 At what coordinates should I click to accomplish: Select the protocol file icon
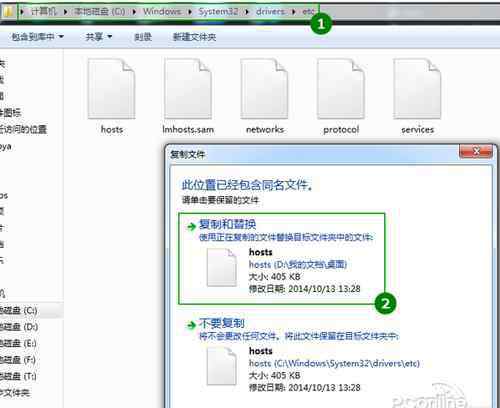click(x=341, y=89)
